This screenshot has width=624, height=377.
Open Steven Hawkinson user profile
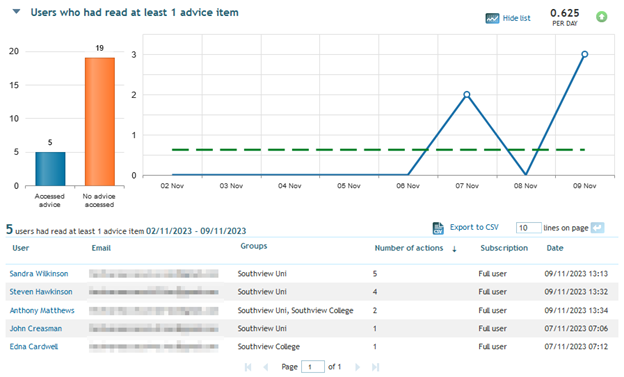(x=41, y=292)
